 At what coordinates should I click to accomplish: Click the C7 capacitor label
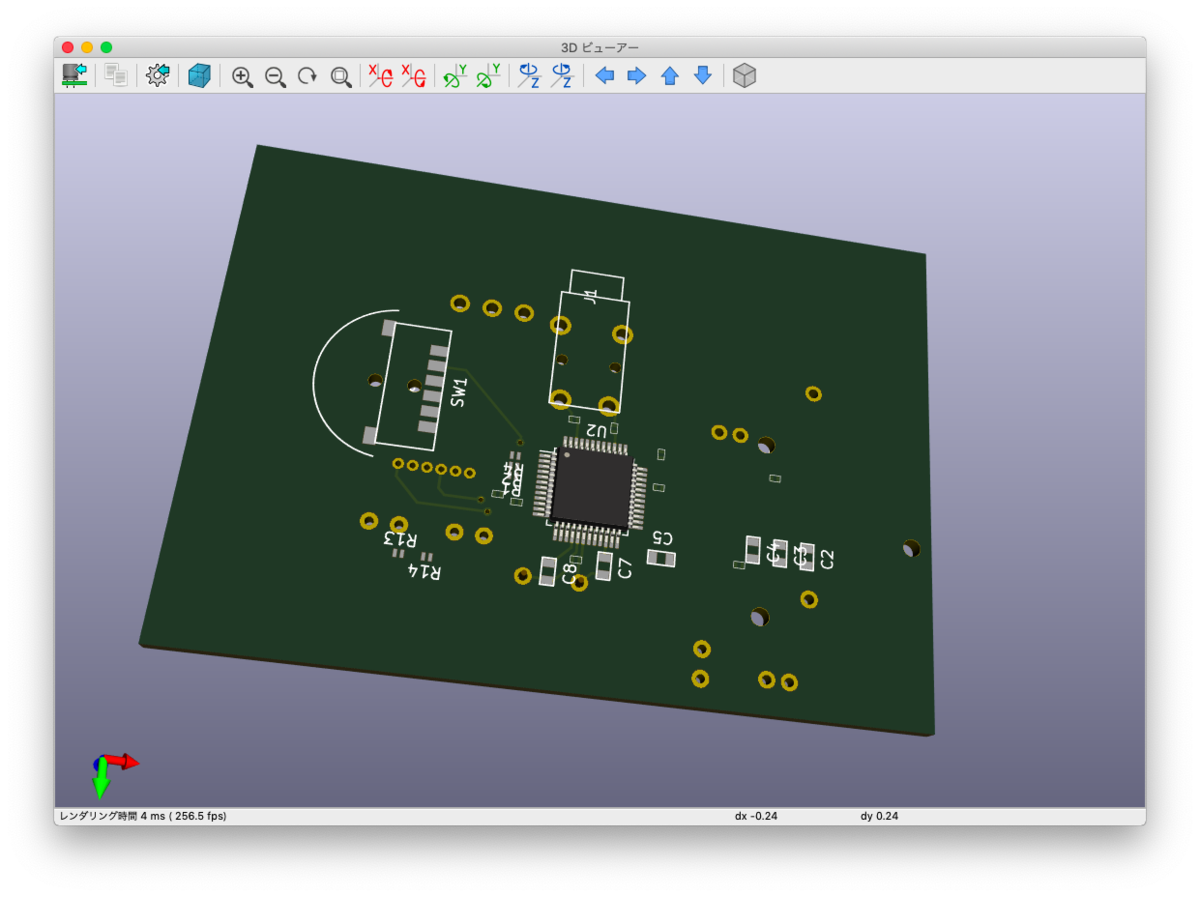(626, 568)
